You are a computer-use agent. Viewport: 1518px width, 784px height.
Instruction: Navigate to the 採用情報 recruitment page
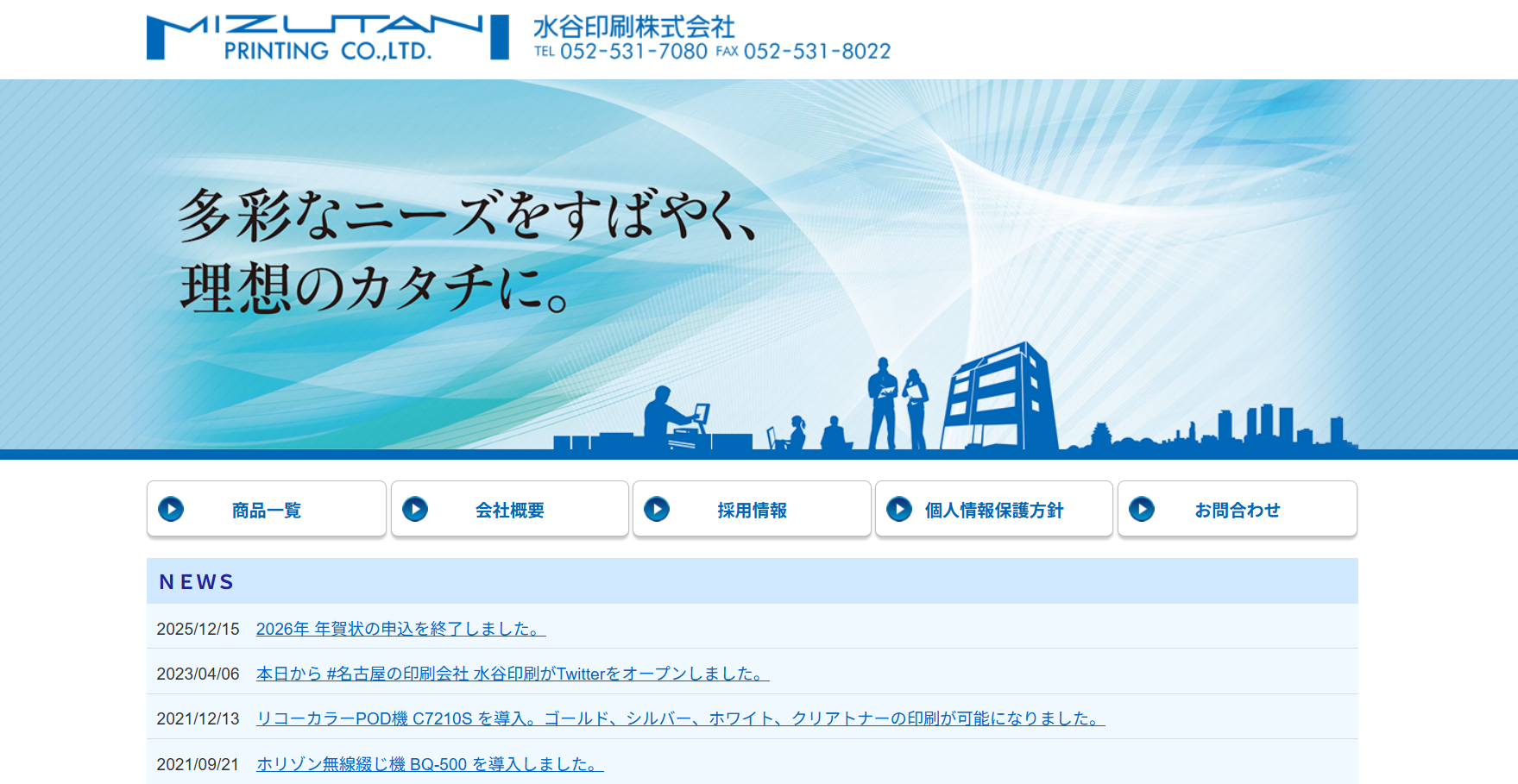(752, 509)
